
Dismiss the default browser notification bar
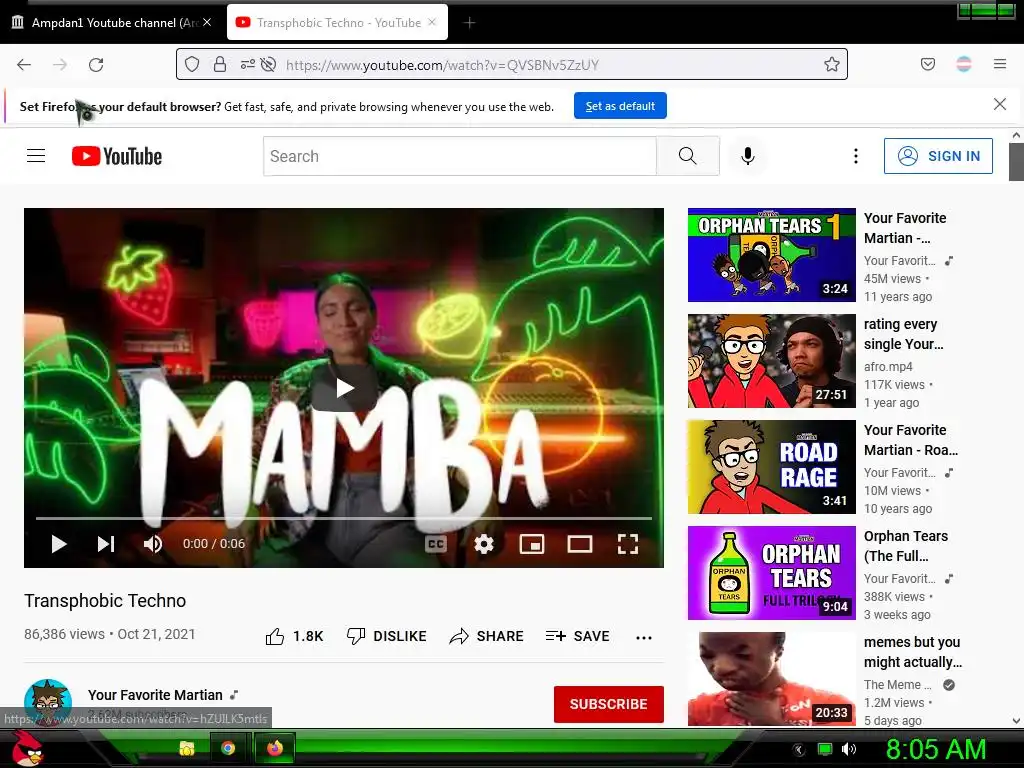click(x=999, y=104)
